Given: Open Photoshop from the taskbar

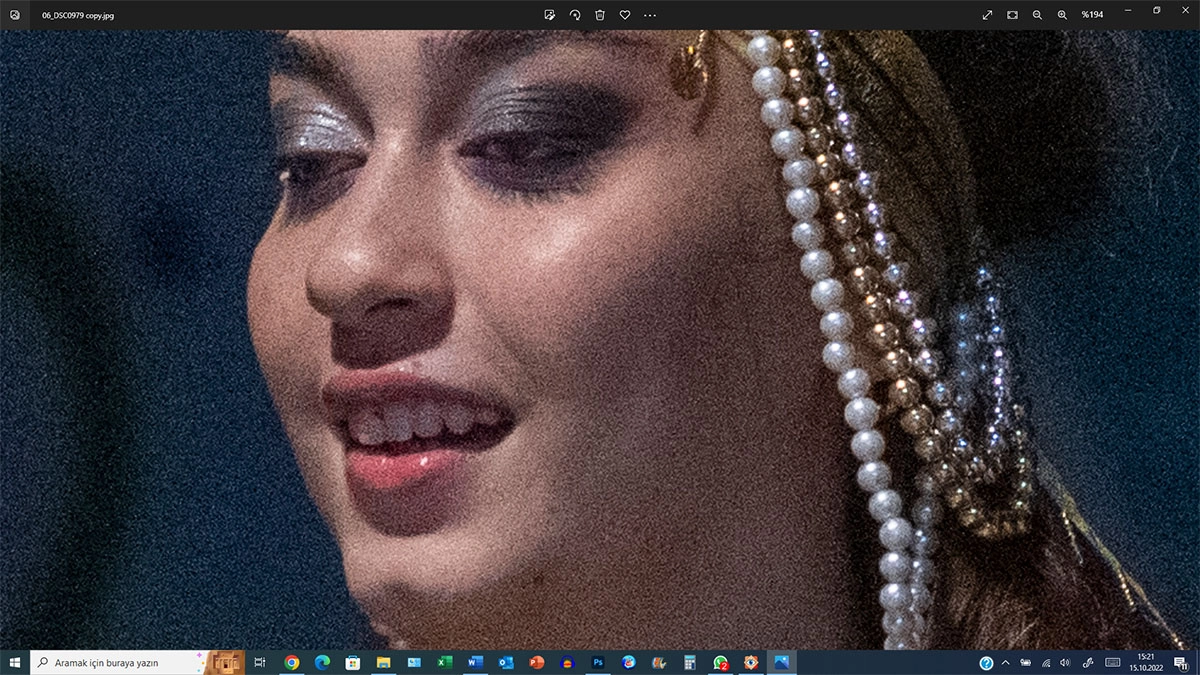Looking at the screenshot, I should click(598, 662).
